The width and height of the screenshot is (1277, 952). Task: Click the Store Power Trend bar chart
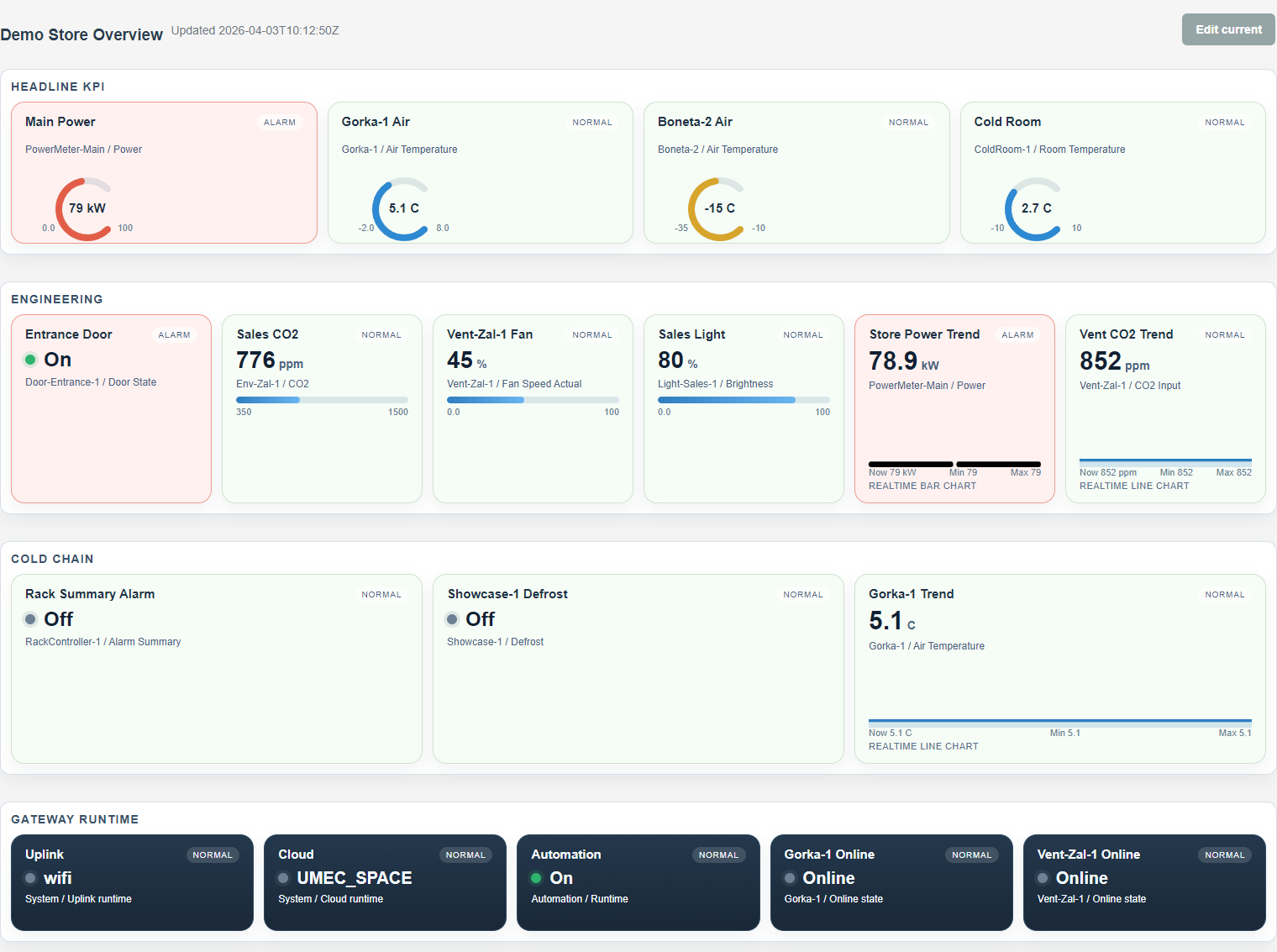click(x=954, y=464)
